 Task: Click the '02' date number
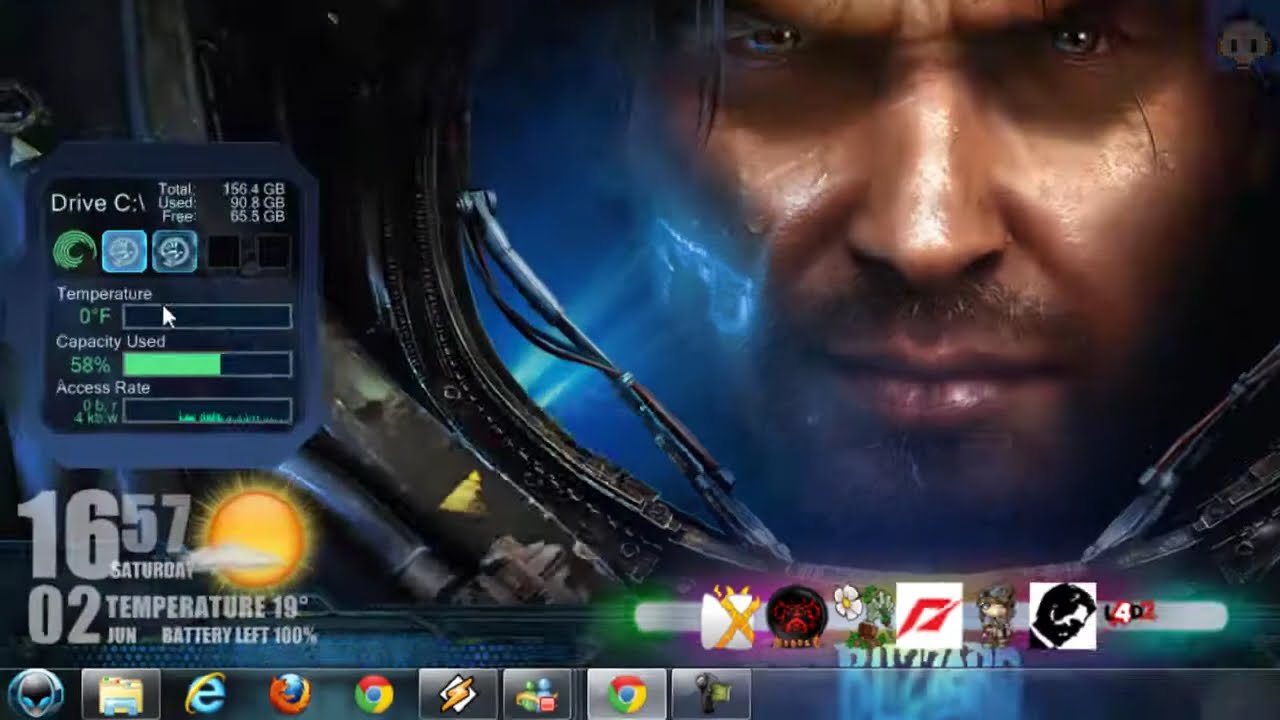pyautogui.click(x=64, y=615)
